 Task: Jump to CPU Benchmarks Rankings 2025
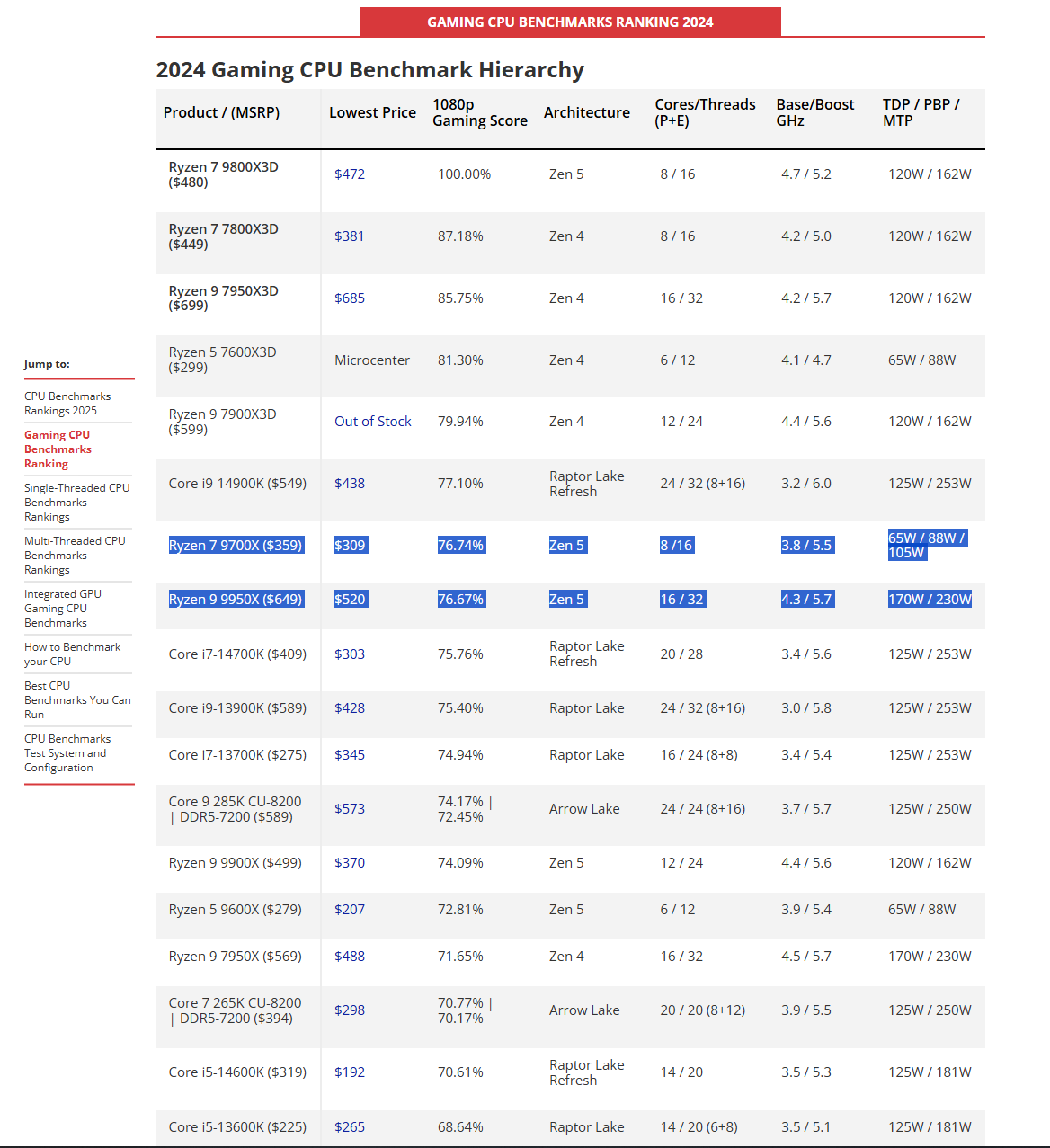coord(67,404)
